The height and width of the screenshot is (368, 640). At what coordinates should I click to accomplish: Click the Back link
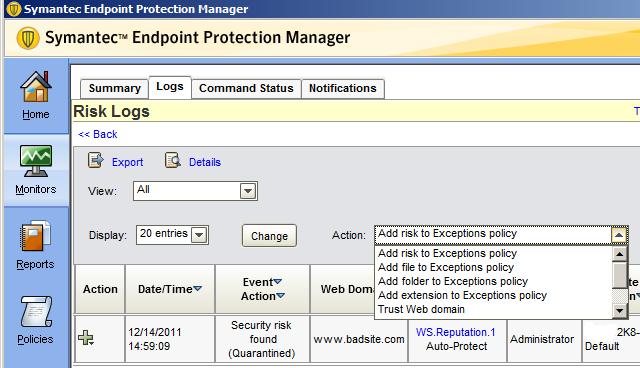point(98,134)
